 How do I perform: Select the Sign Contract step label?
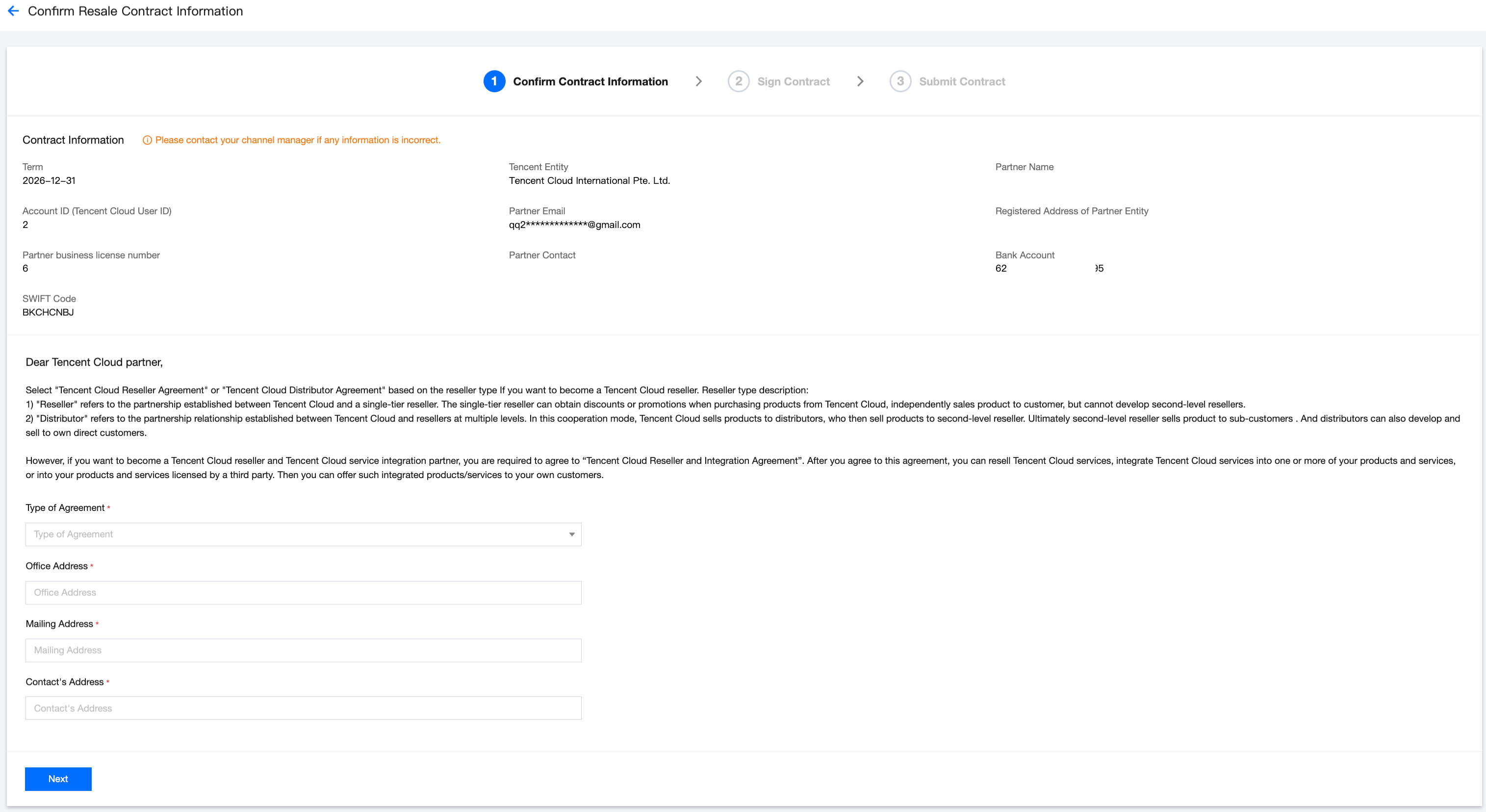(x=793, y=81)
